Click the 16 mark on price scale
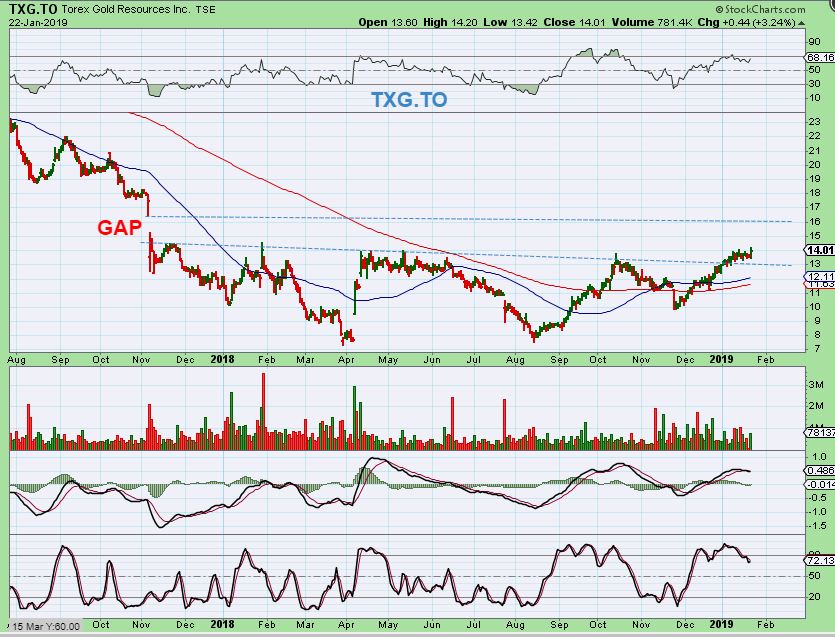This screenshot has width=835, height=637. pos(814,221)
